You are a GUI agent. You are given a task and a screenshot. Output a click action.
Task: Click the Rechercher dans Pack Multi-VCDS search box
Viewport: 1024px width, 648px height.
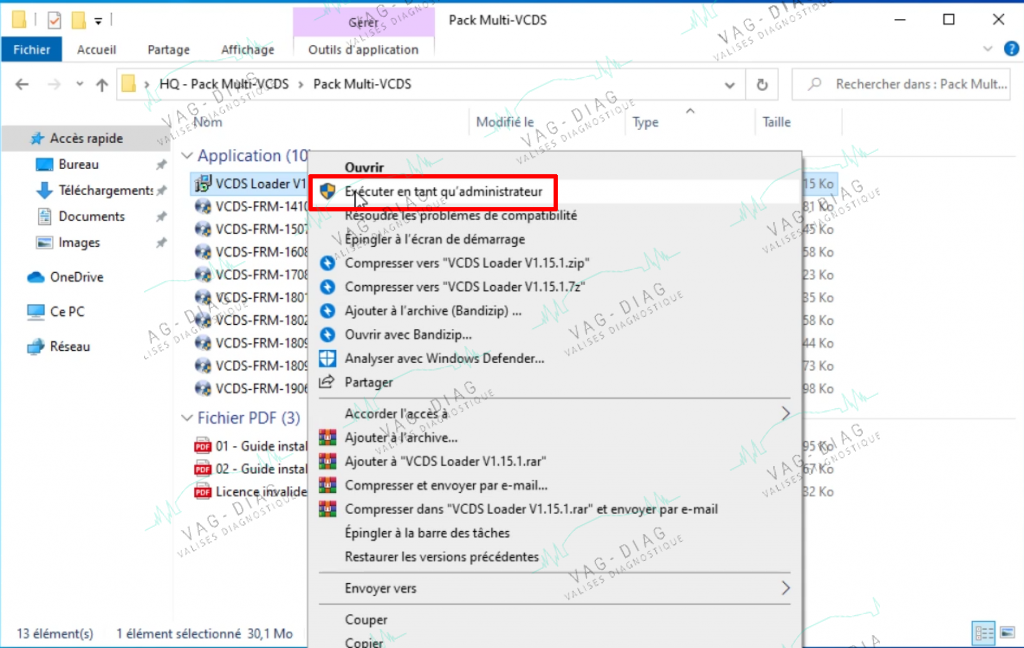pyautogui.click(x=901, y=84)
